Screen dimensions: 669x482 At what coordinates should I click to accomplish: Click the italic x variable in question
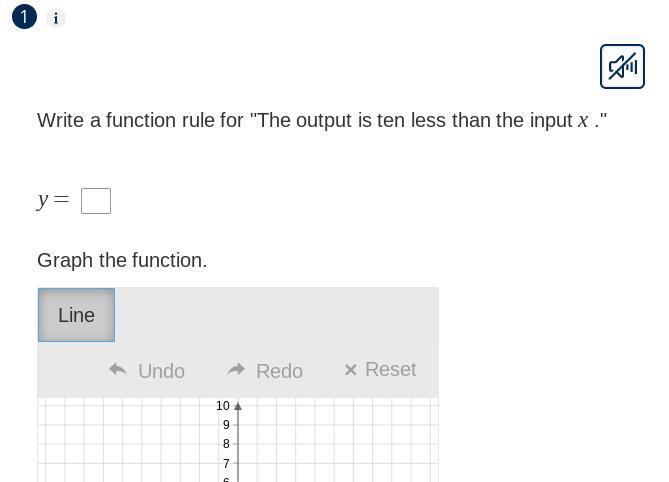click(x=583, y=121)
